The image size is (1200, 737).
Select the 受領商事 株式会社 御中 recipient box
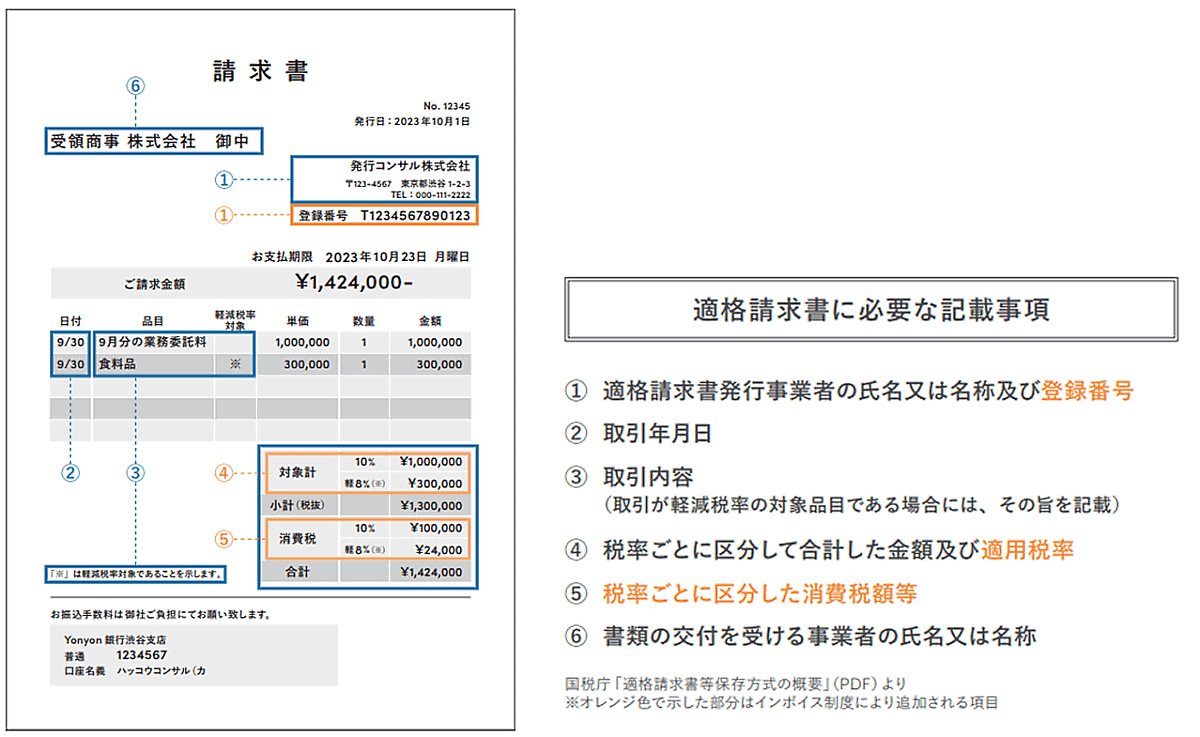pos(155,141)
